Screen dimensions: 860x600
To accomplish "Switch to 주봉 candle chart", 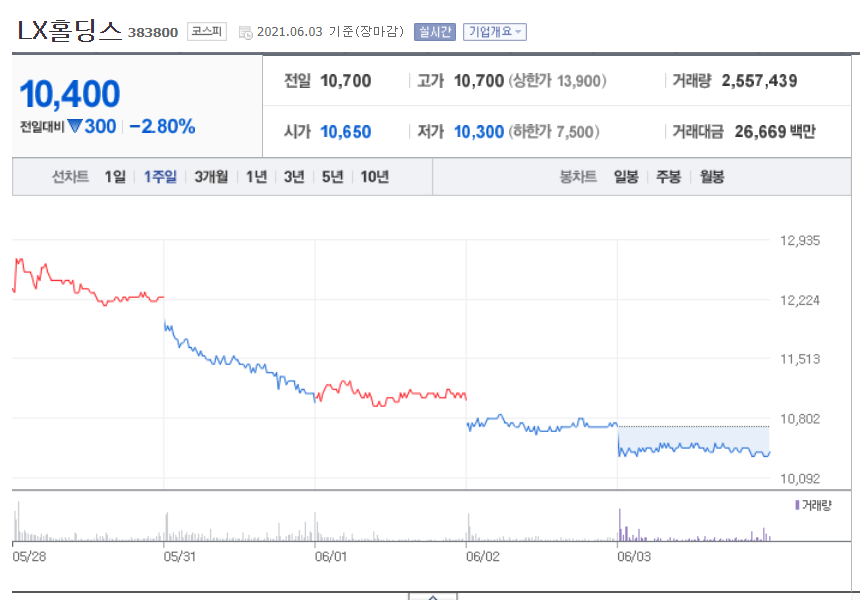I will pyautogui.click(x=669, y=177).
